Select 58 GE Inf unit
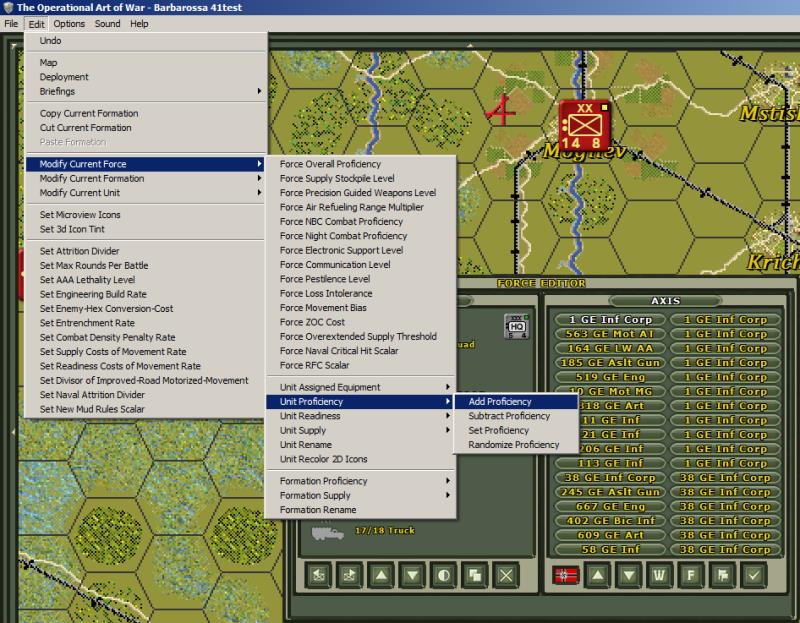 coord(610,549)
